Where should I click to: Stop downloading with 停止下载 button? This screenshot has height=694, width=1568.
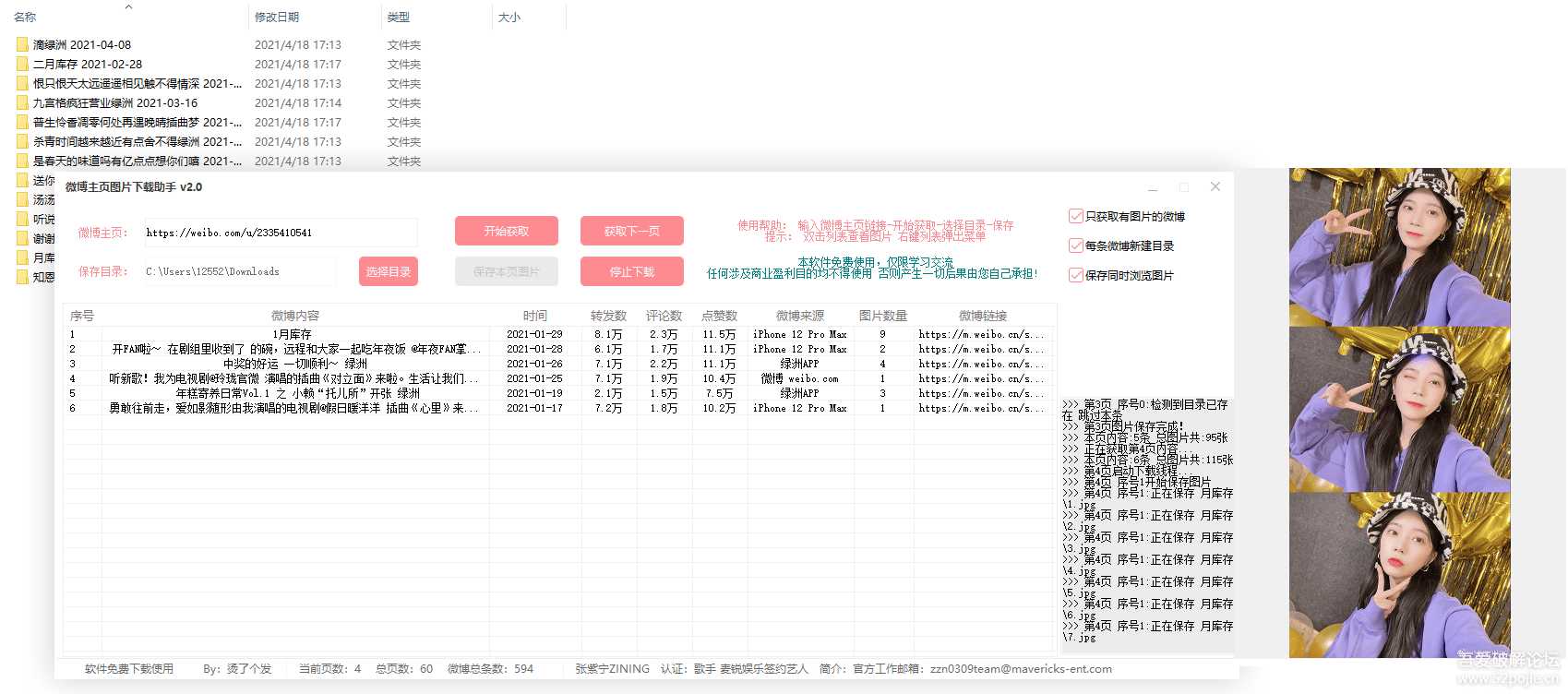632,271
